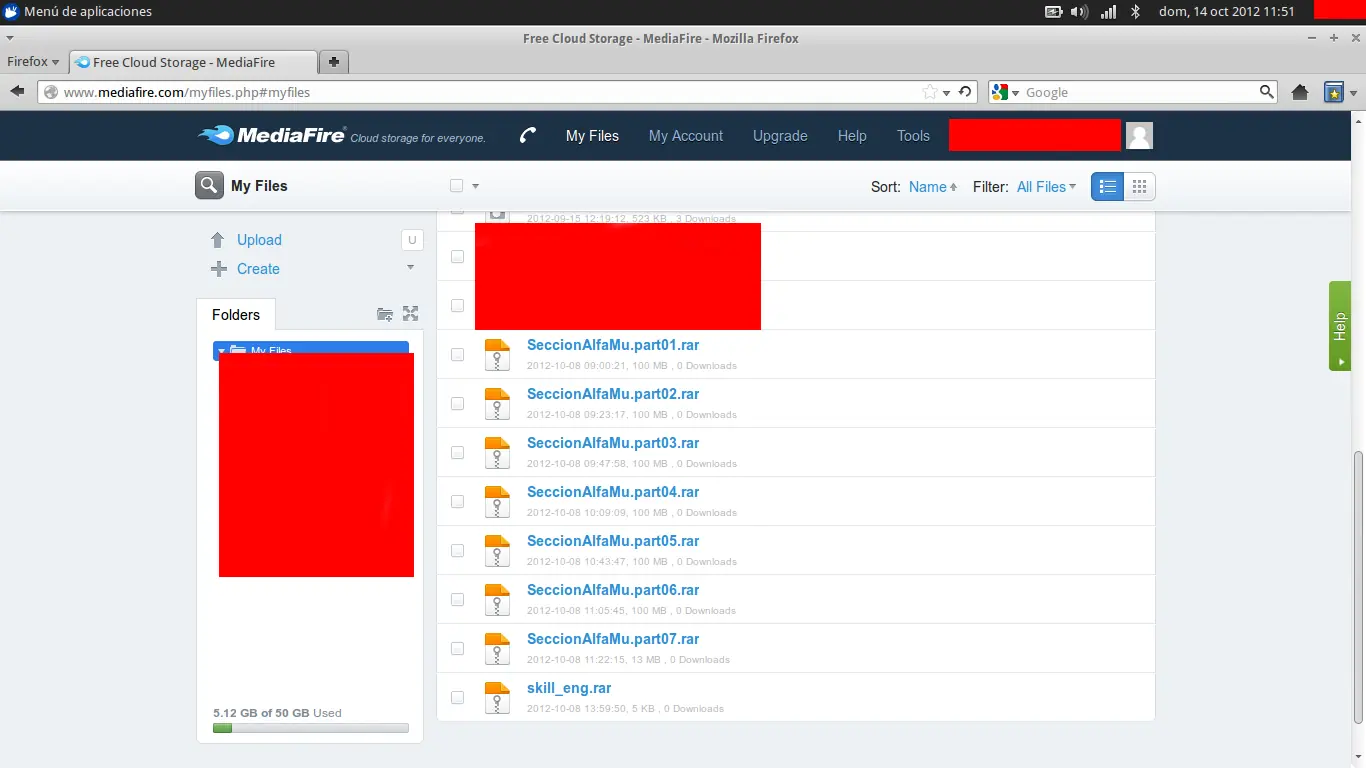Expand the arrow beside Create
This screenshot has height=768, width=1366.
point(410,268)
